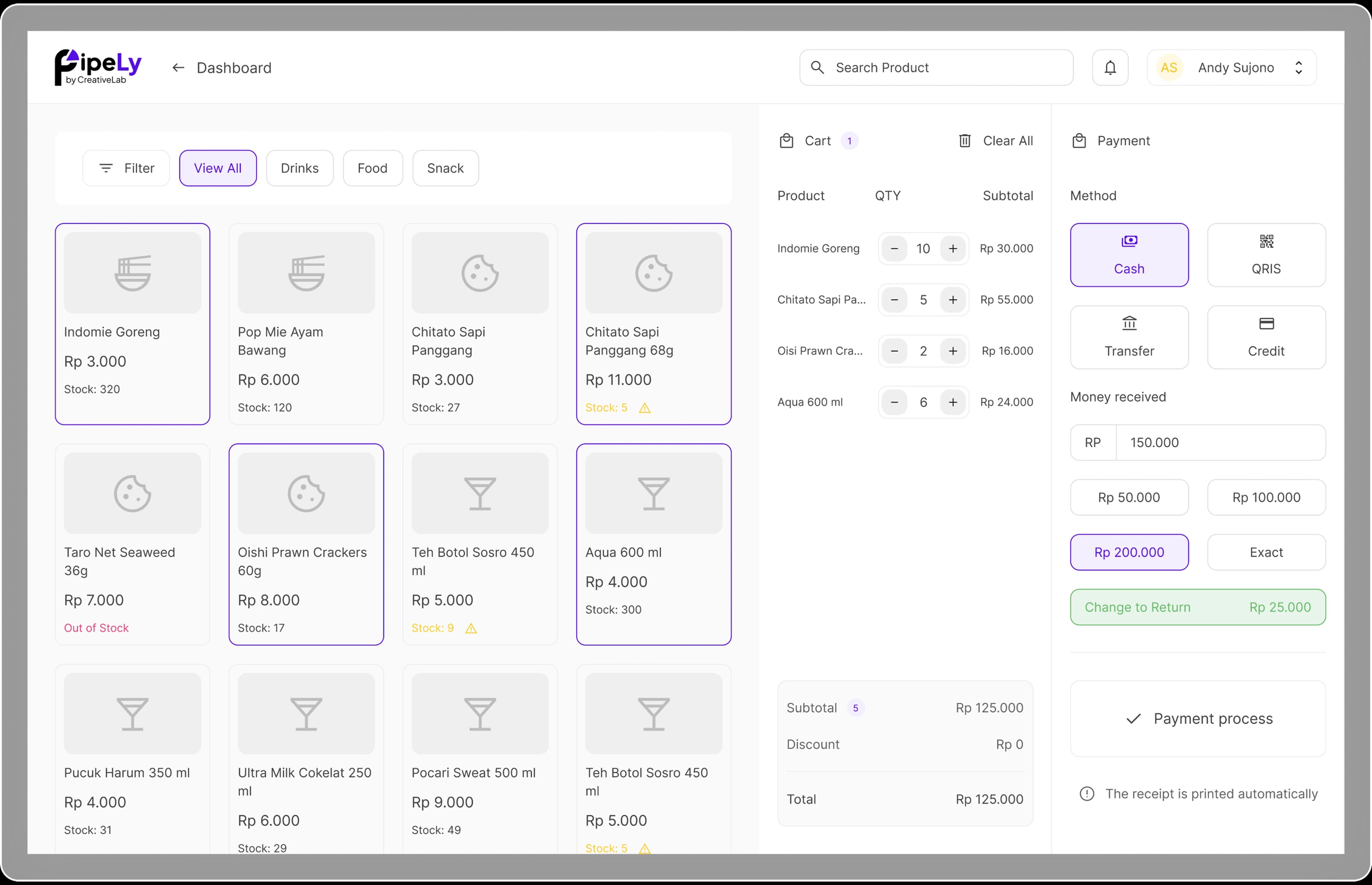This screenshot has height=885, width=1372.
Task: Select Cash payment method
Action: click(x=1129, y=255)
